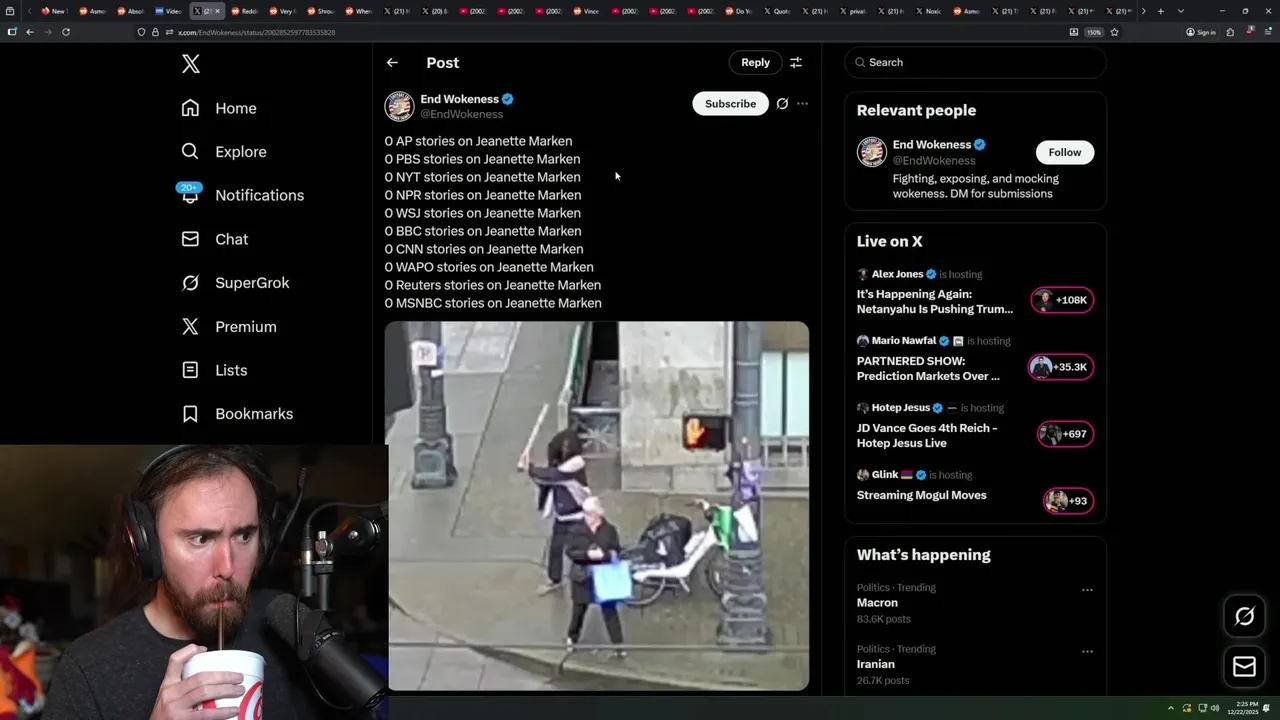
Task: Click browser Sign in button
Action: point(1200,32)
